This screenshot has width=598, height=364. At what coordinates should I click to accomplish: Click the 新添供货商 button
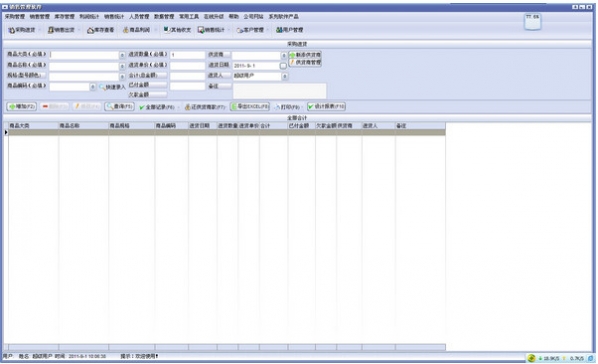pos(305,55)
